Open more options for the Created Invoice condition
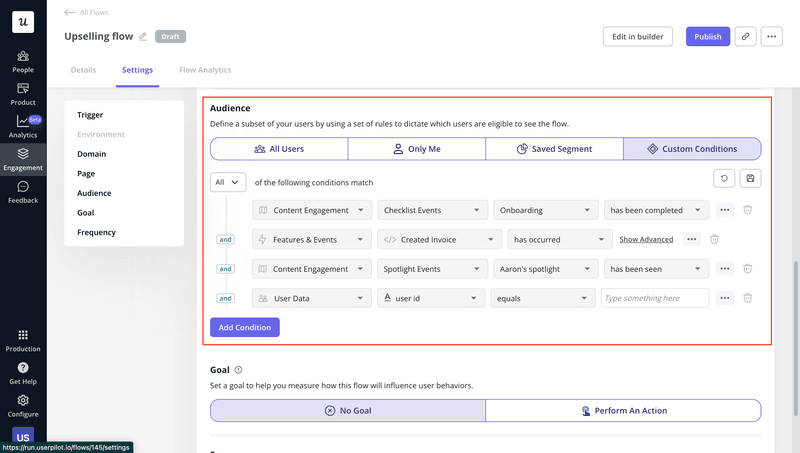Screen dimensions: 800x453 (691, 239)
